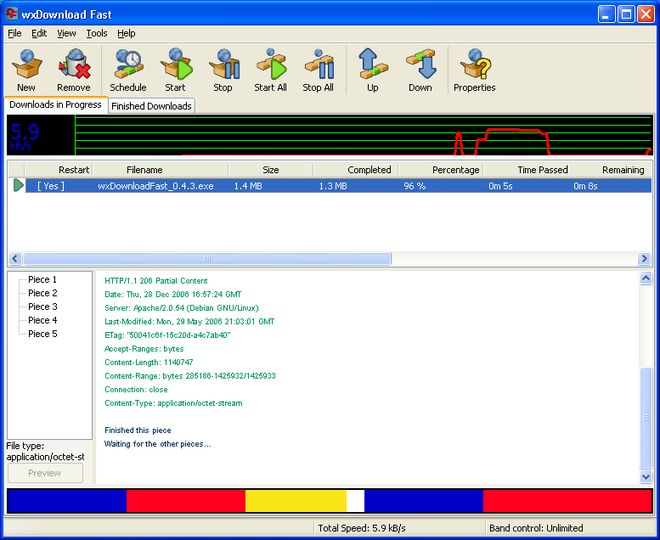660x540 pixels.
Task: Select Piece 2 in tree
Action: [43, 293]
